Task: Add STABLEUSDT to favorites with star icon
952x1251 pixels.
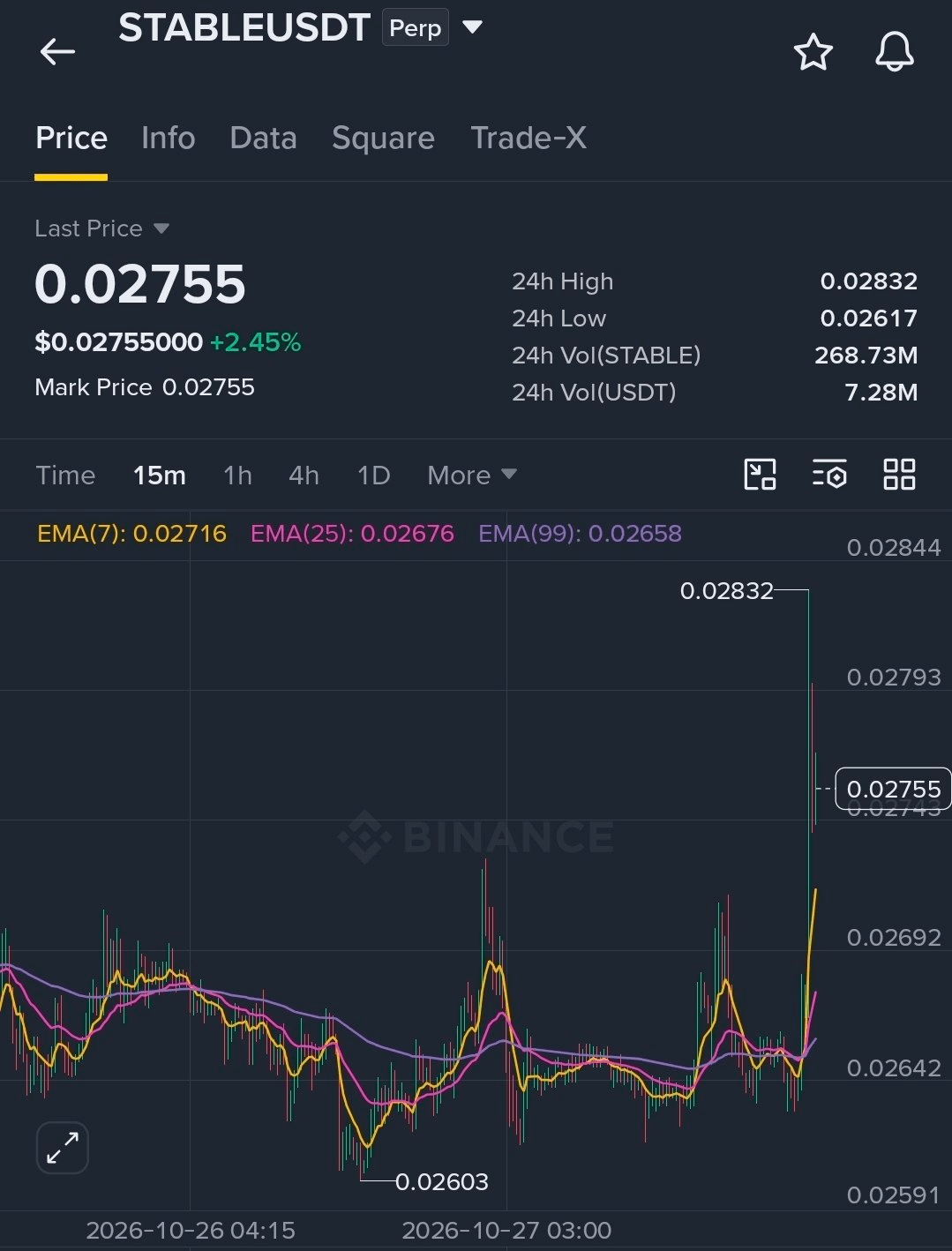Action: tap(813, 52)
